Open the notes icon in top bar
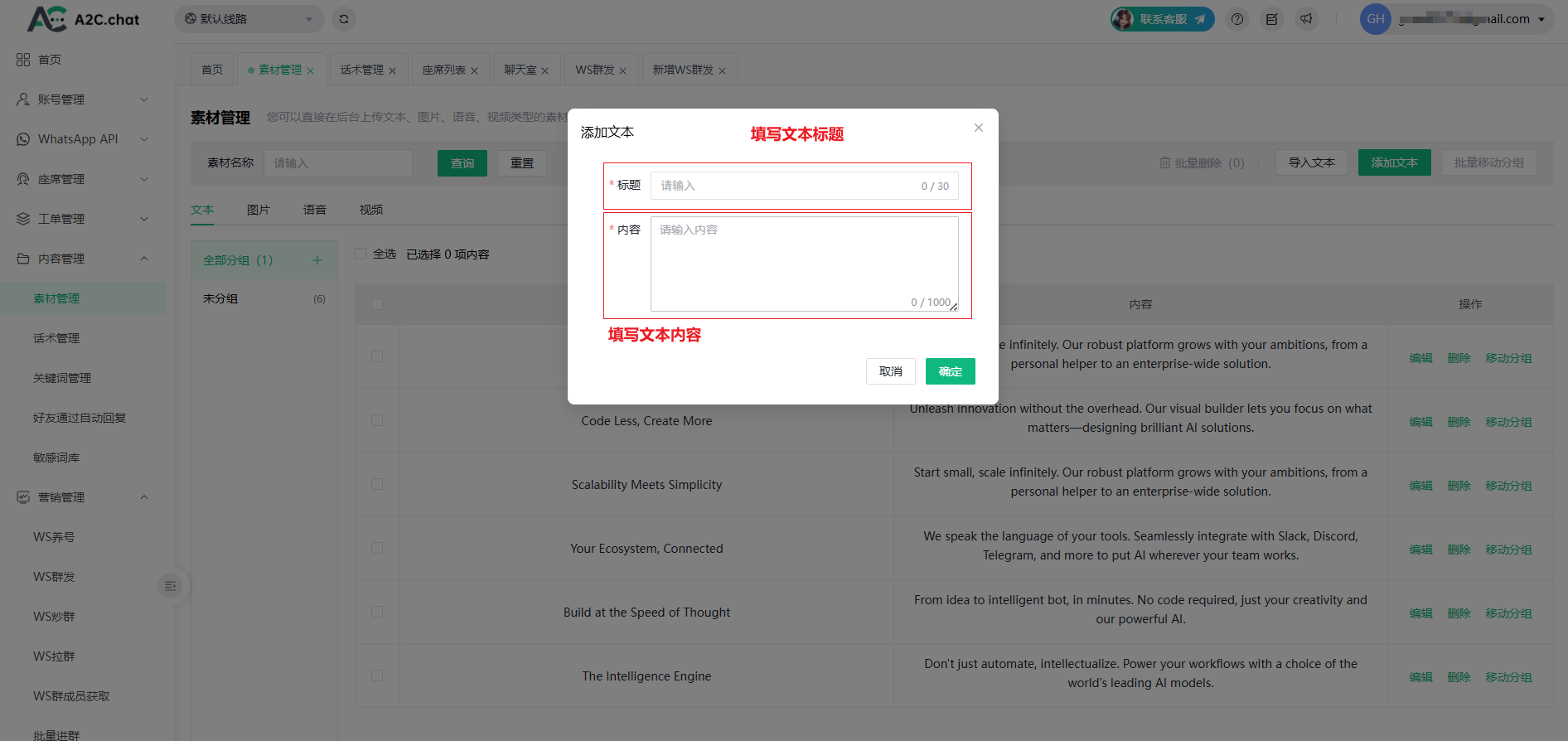 click(x=1271, y=19)
